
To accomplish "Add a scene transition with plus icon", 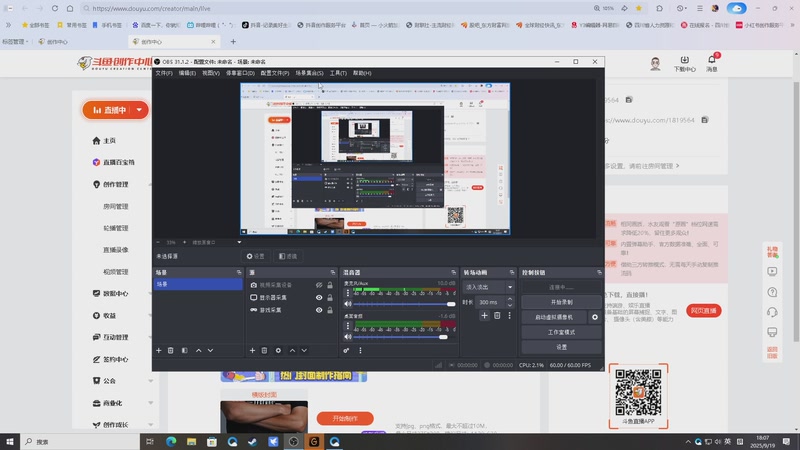I will tap(484, 316).
